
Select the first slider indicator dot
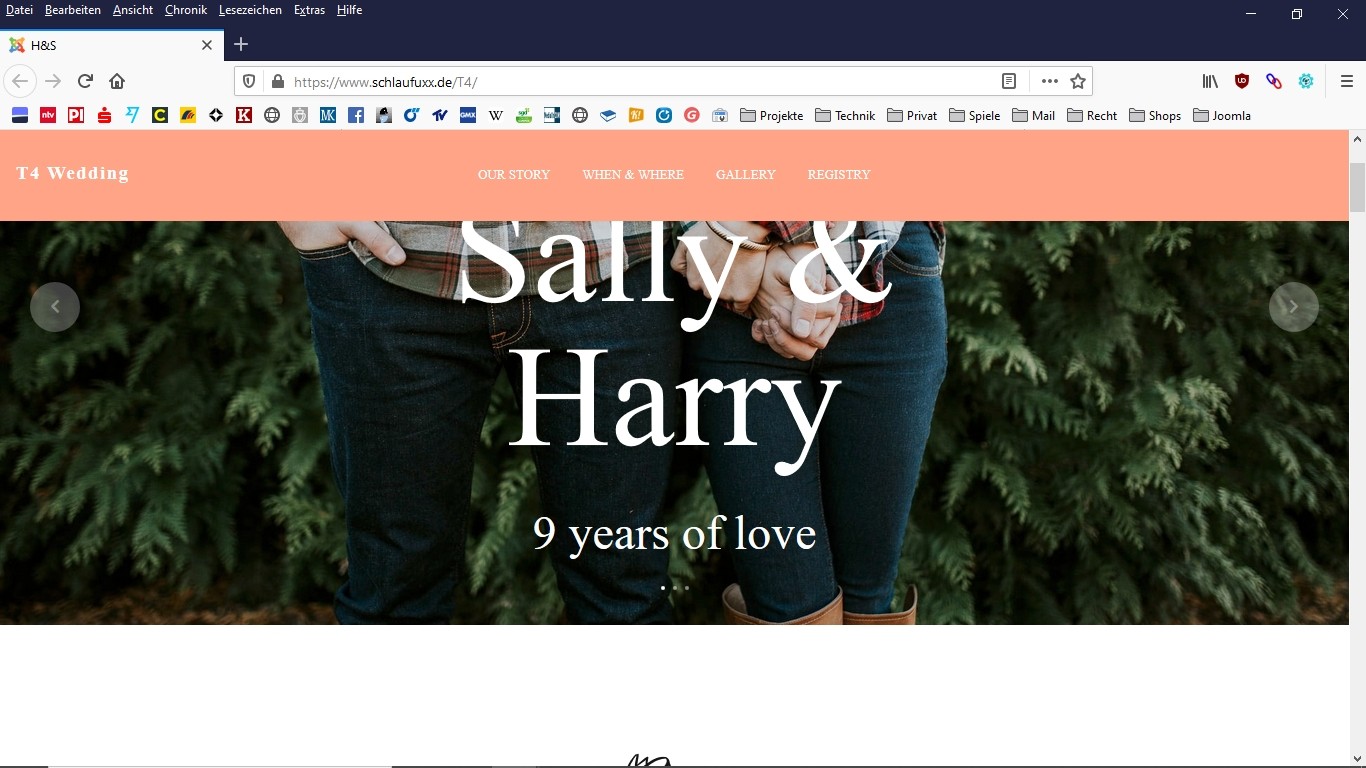point(663,588)
